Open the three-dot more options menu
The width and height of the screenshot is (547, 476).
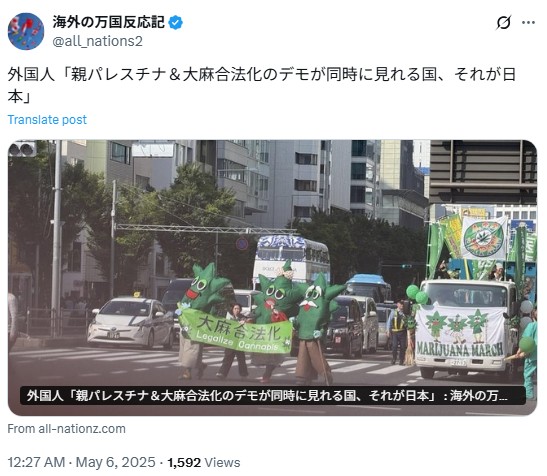[528, 23]
